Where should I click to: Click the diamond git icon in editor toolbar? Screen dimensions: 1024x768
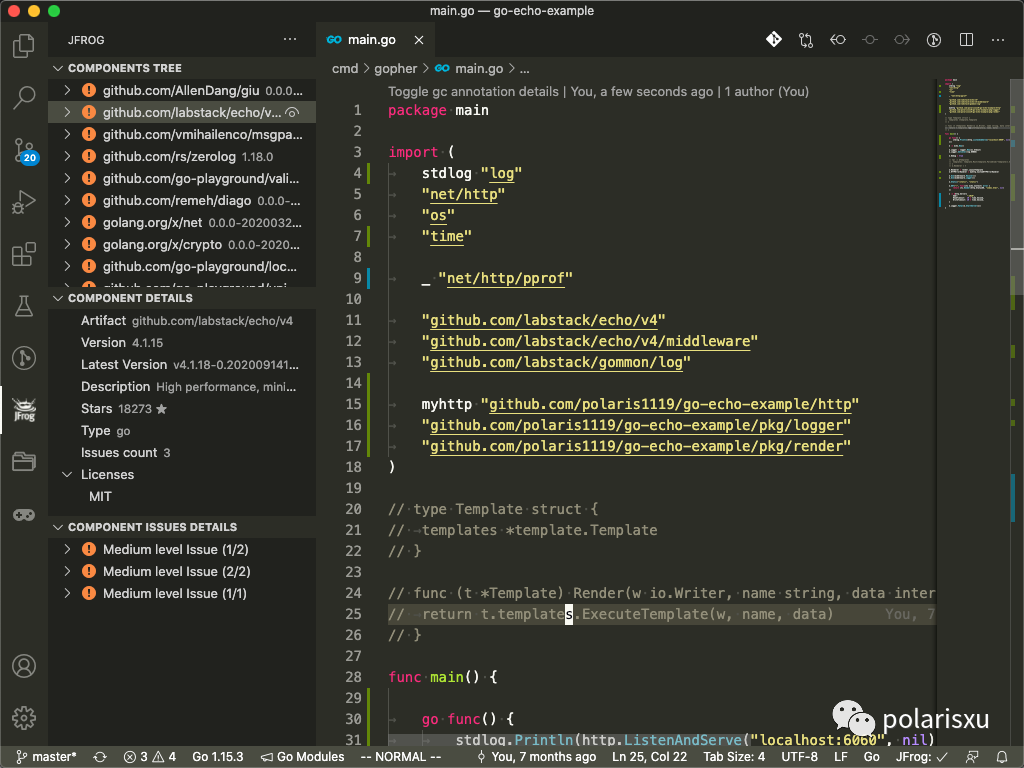774,40
